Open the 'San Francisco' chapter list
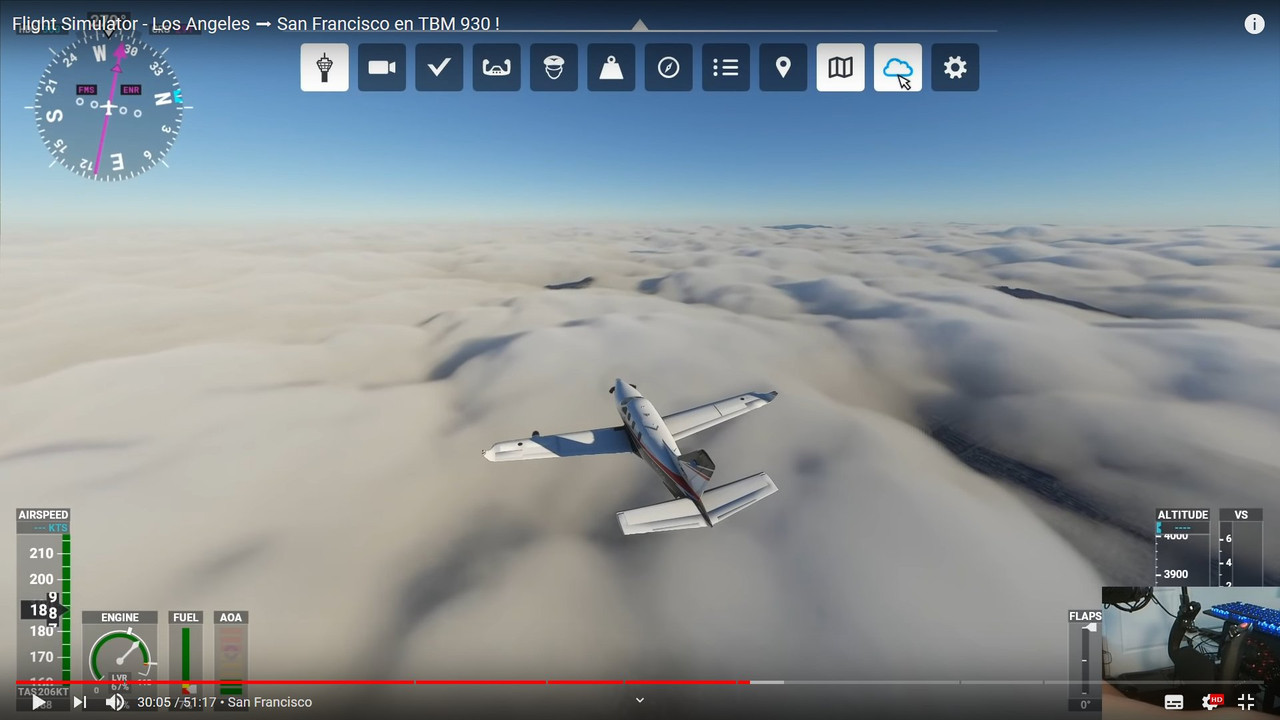Image resolution: width=1280 pixels, height=720 pixels. (x=270, y=702)
